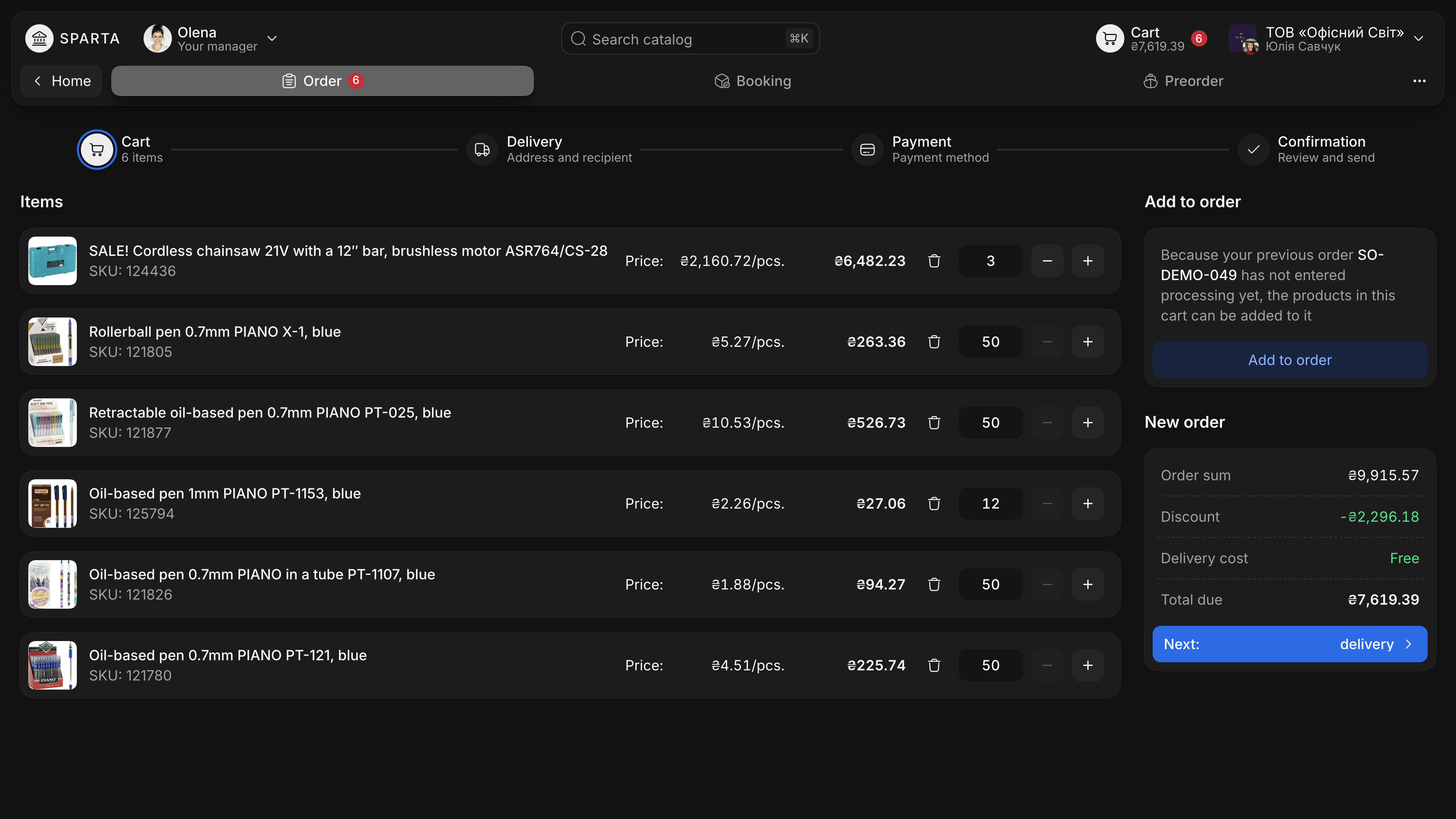Delete the Oil-based pen PT-1107 item
1456x819 pixels.
934,584
